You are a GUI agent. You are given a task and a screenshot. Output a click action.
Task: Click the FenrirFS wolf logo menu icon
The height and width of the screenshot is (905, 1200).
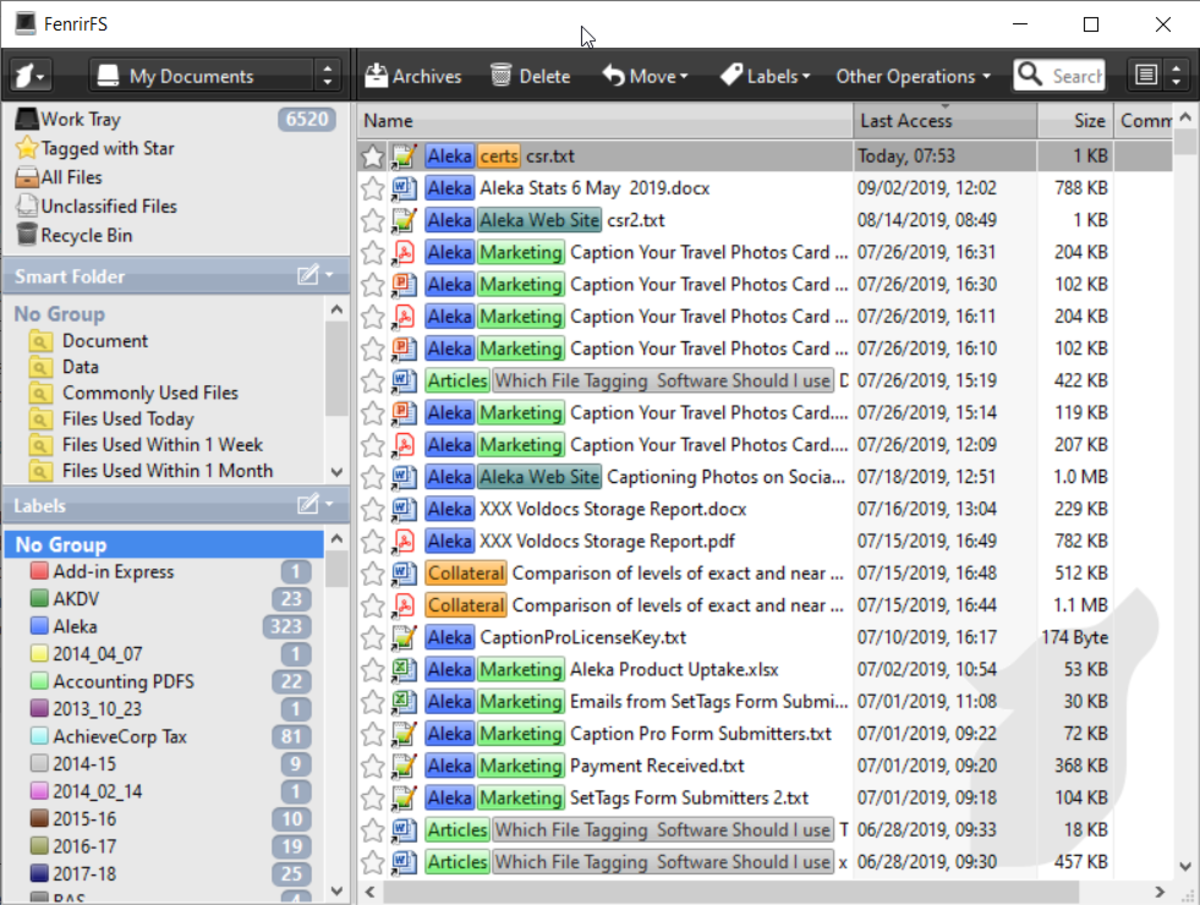pyautogui.click(x=30, y=76)
